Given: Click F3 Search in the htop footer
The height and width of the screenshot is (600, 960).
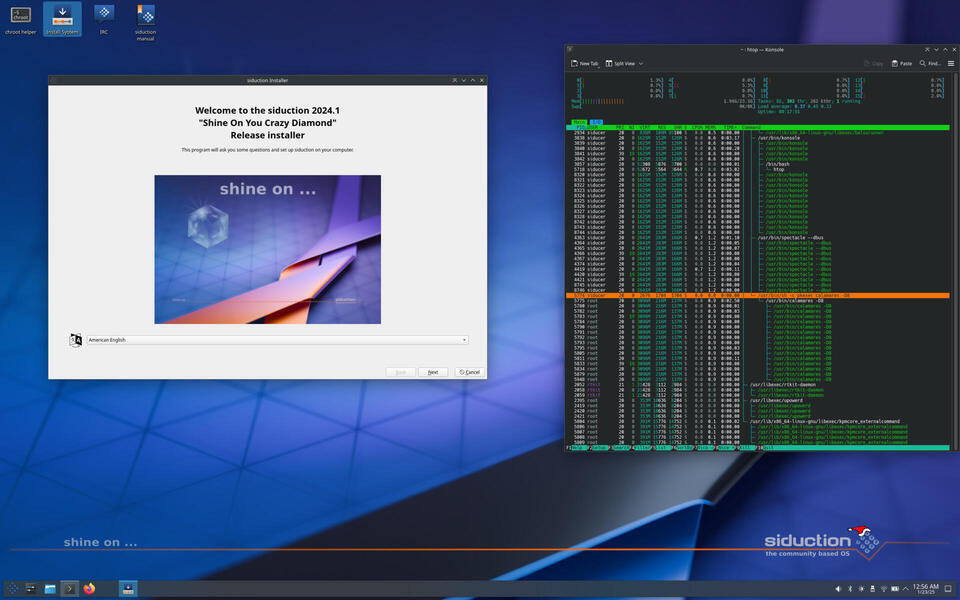Looking at the screenshot, I should [620, 448].
